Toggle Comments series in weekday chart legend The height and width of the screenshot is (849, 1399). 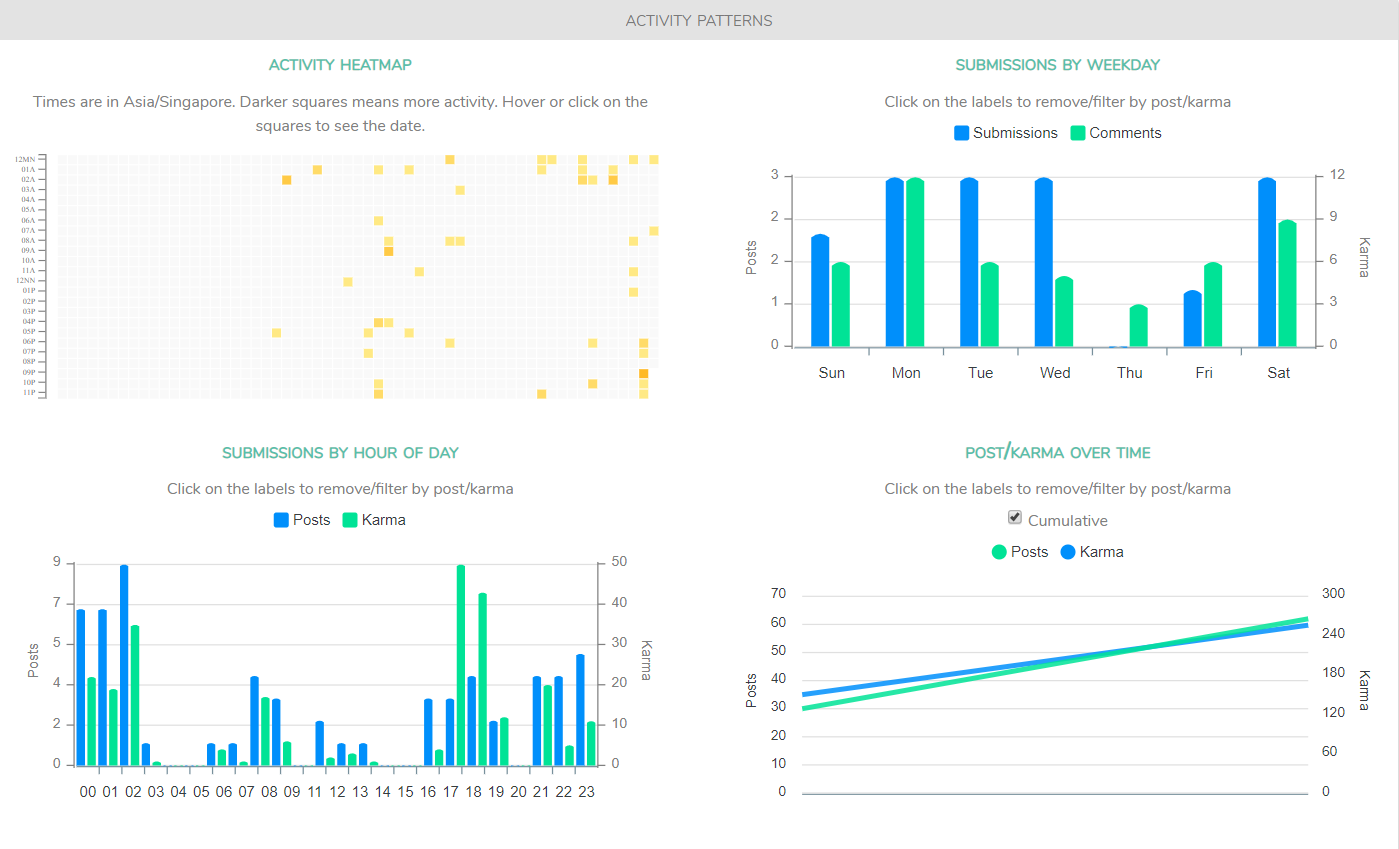click(x=1116, y=133)
